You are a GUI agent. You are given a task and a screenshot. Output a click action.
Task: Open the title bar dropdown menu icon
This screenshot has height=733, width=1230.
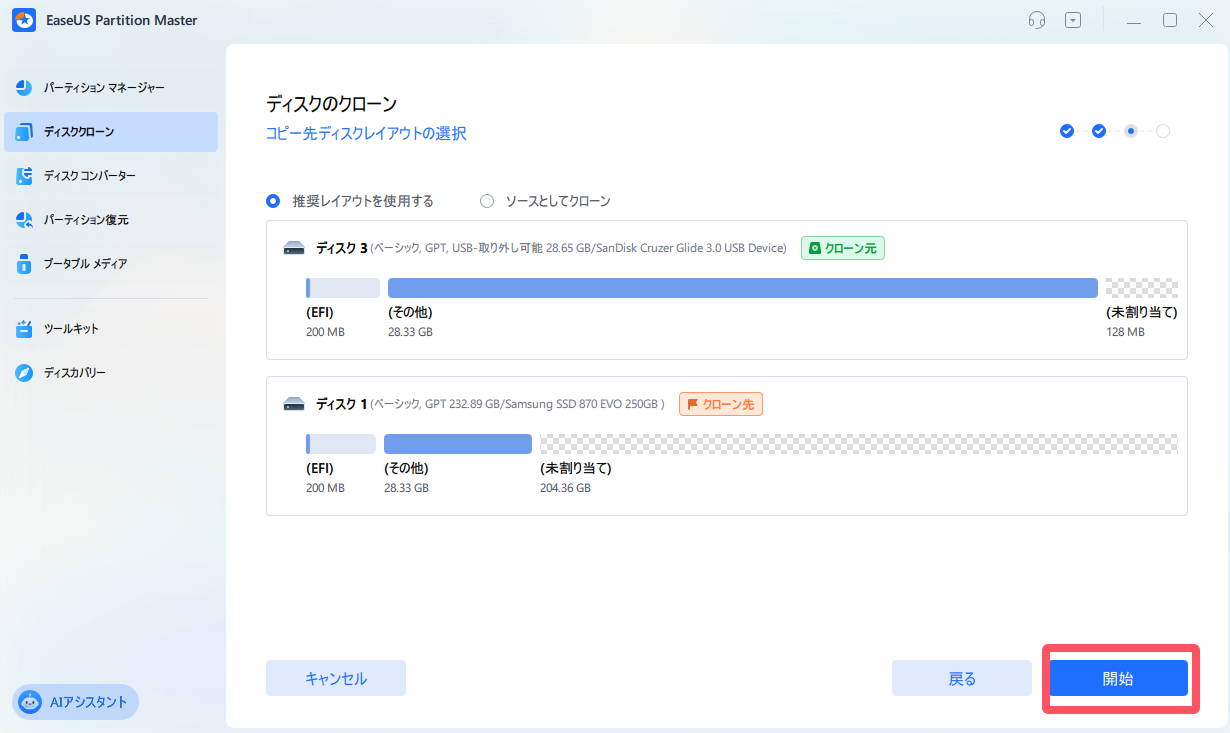pos(1073,20)
